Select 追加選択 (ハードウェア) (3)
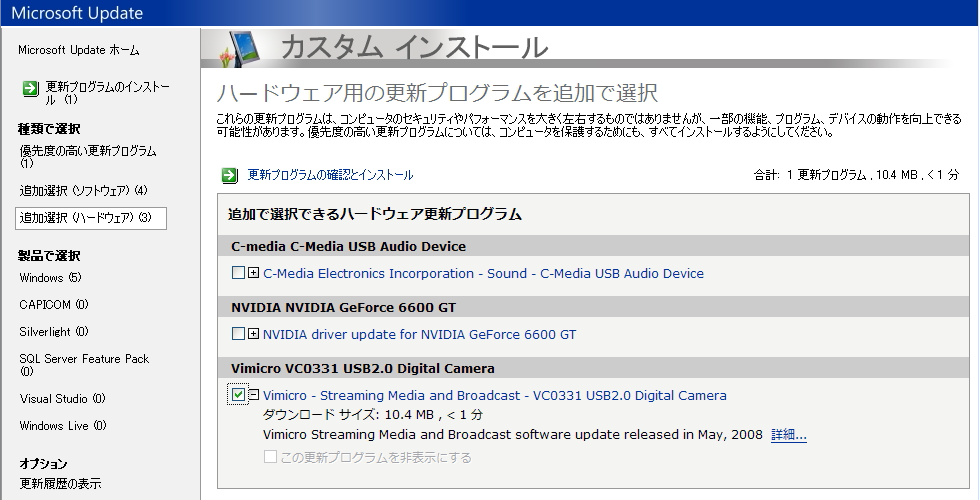Viewport: 980px width, 500px height. (91, 218)
